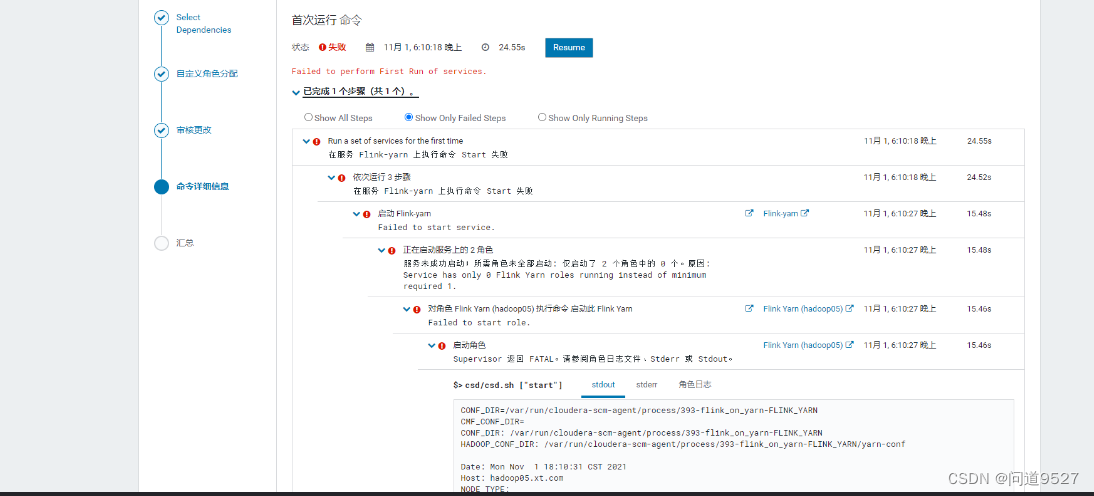Click the 24.52s duration value
Viewport: 1094px width, 496px height.
coord(979,177)
